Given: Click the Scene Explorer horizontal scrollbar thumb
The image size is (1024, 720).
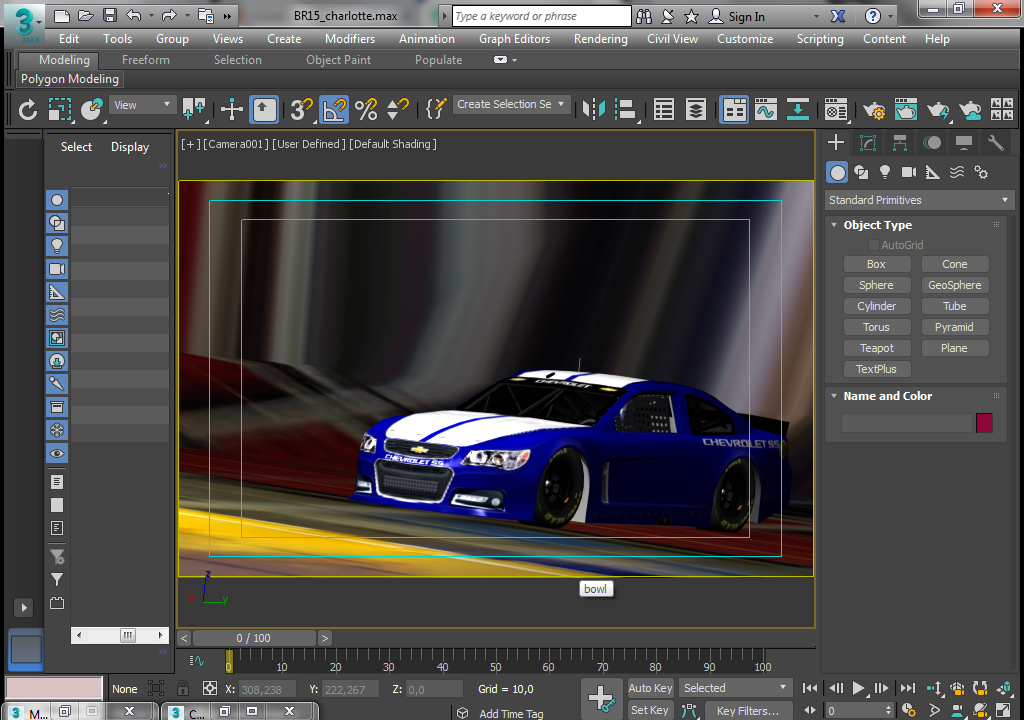Looking at the screenshot, I should (x=128, y=635).
